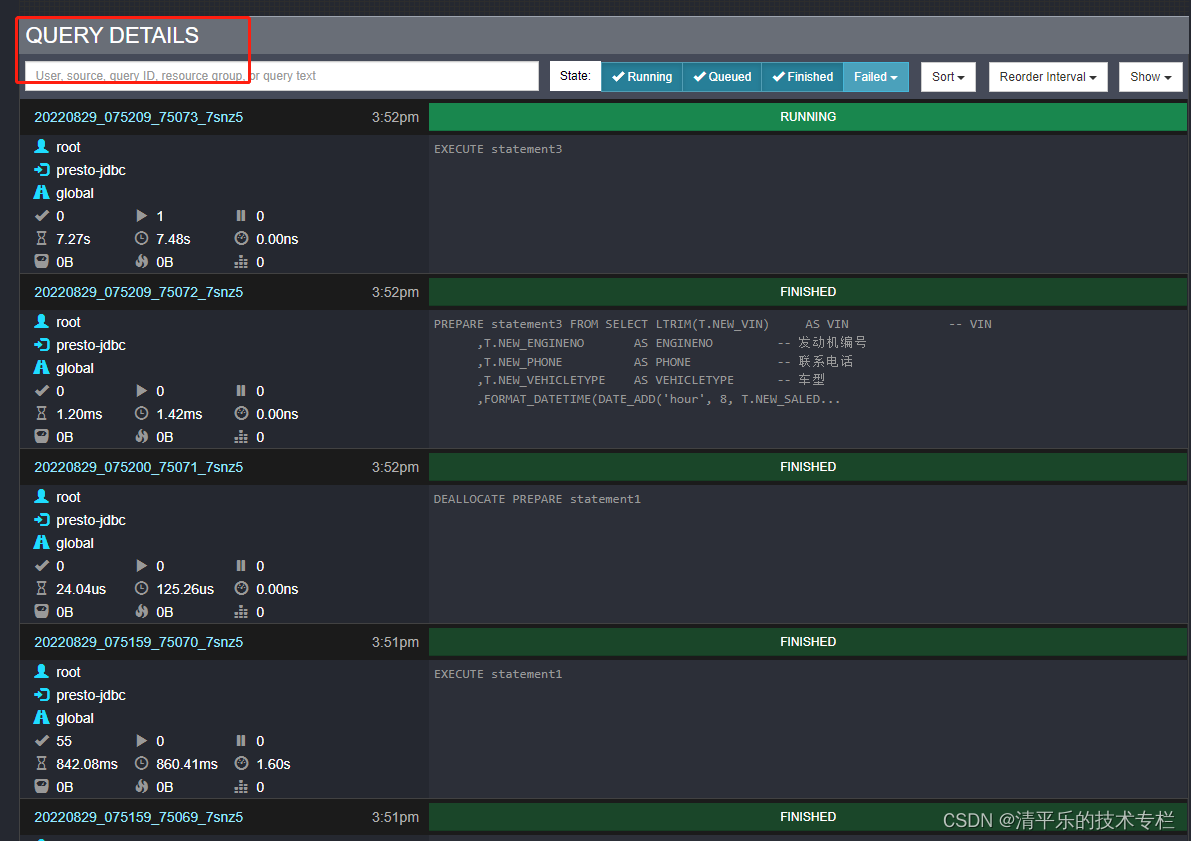Click global resource group in query 75072
This screenshot has height=841, width=1191.
[74, 368]
